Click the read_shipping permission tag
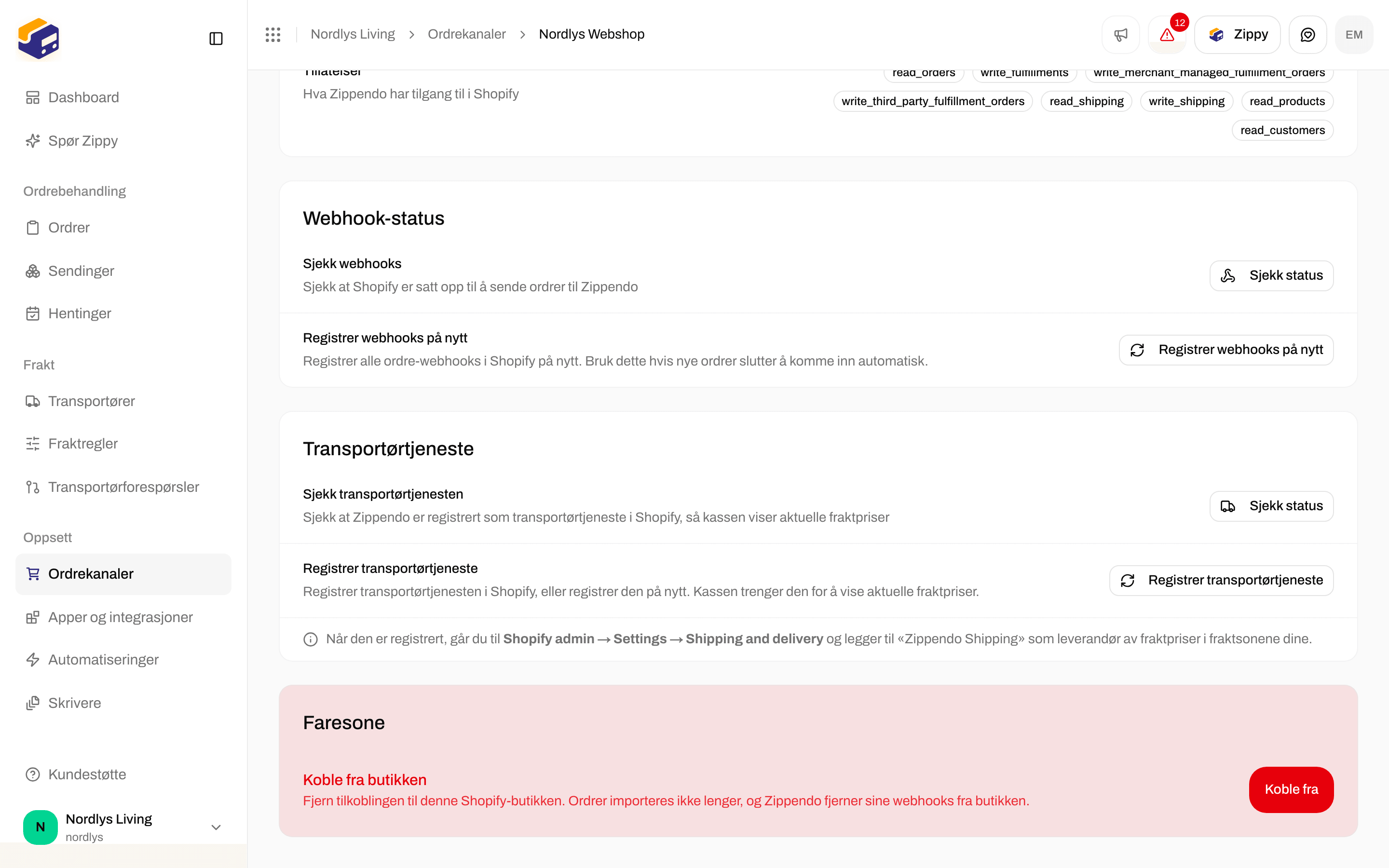 coord(1086,102)
